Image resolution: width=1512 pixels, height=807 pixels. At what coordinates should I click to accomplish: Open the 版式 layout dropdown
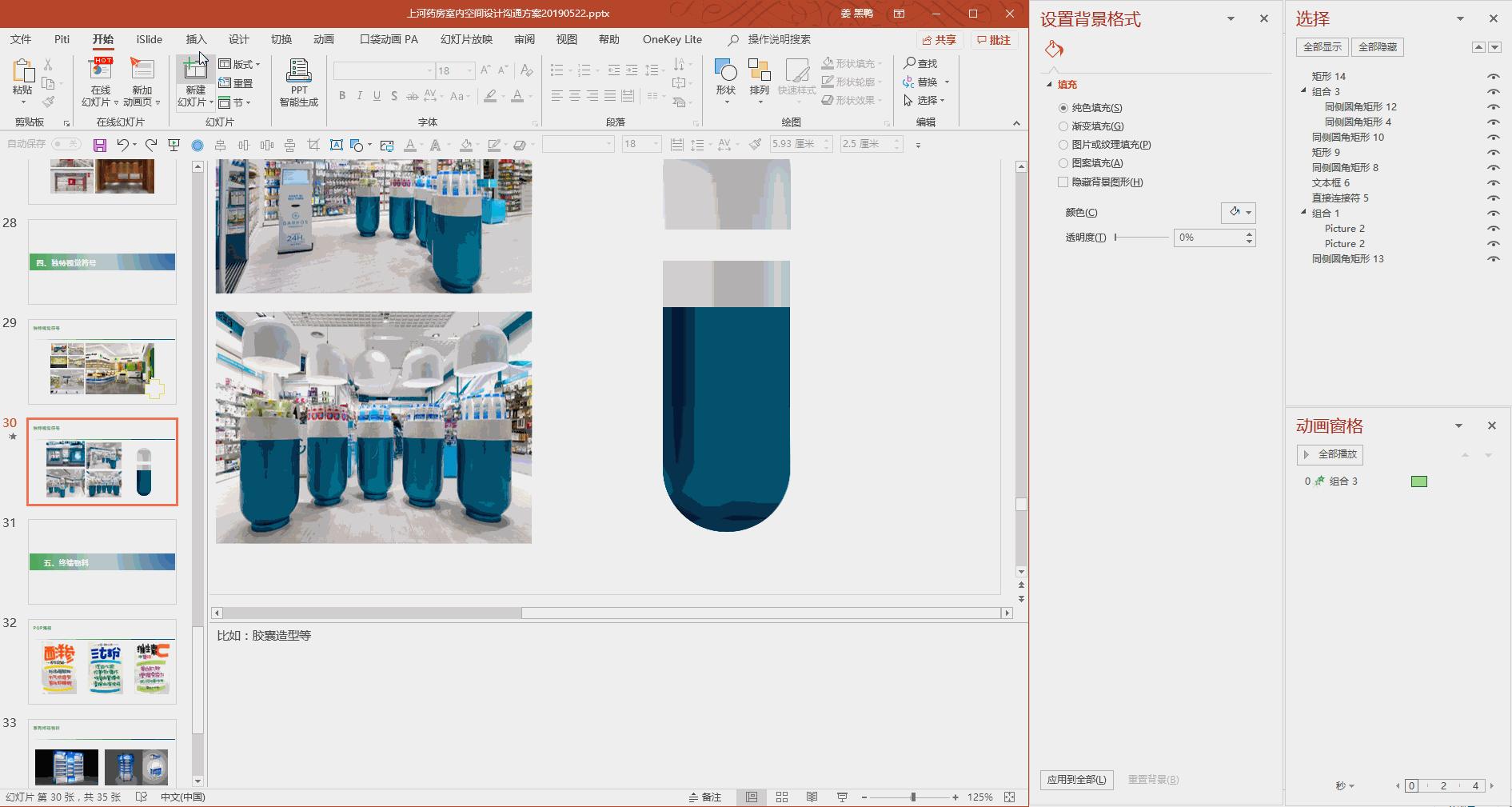[x=240, y=64]
